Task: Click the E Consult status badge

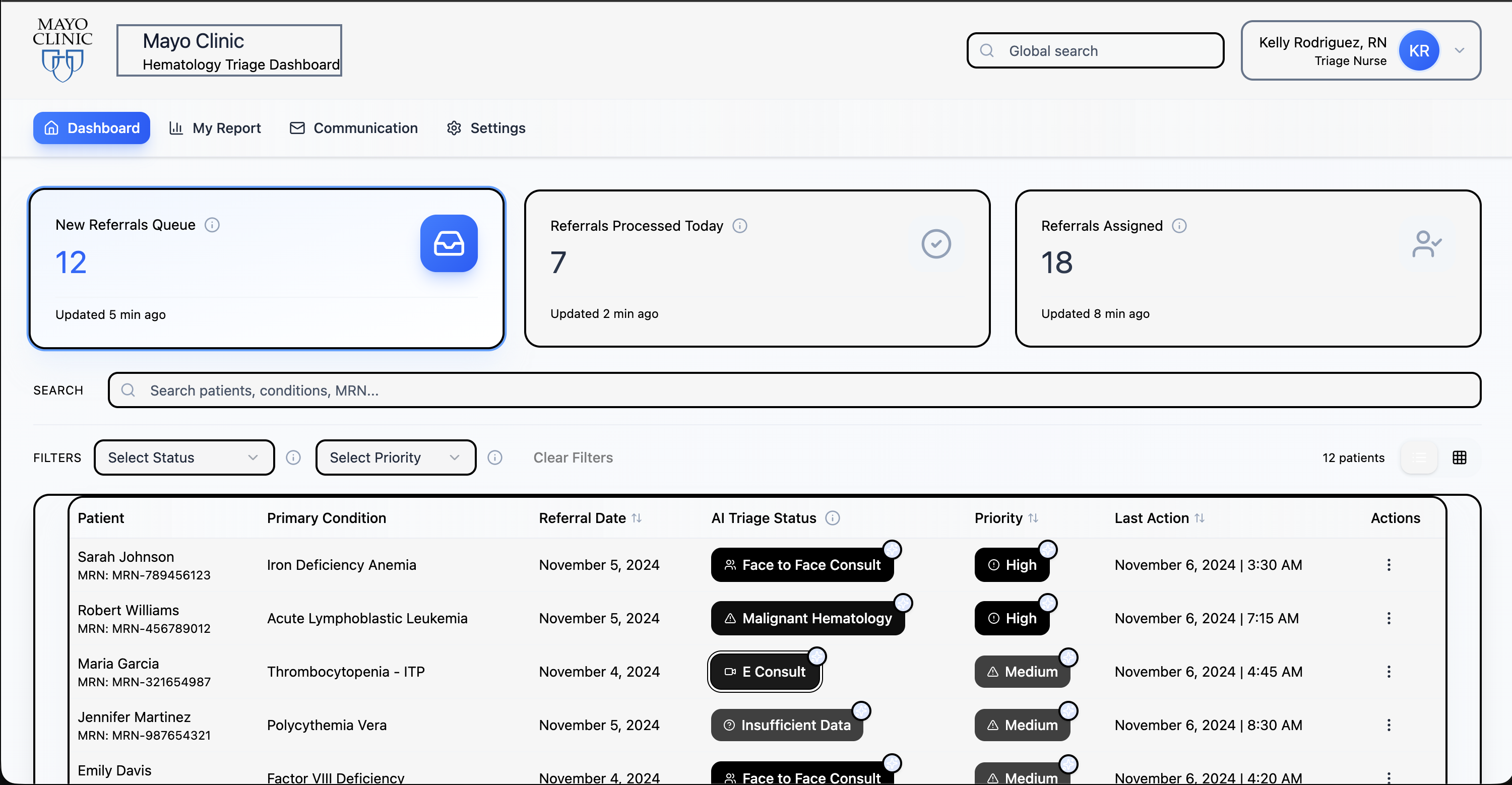Action: tap(765, 672)
